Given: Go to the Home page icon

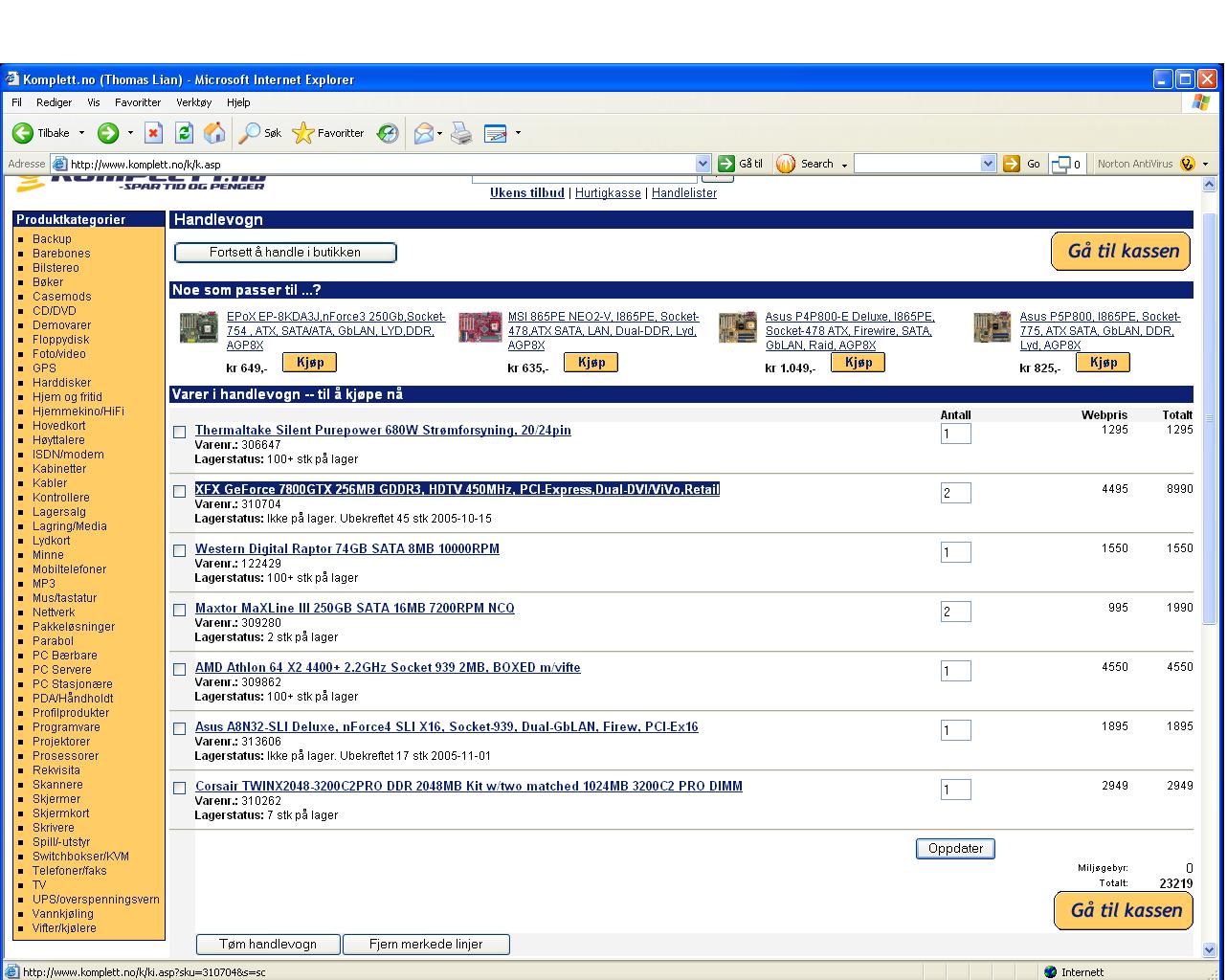Looking at the screenshot, I should (x=215, y=133).
